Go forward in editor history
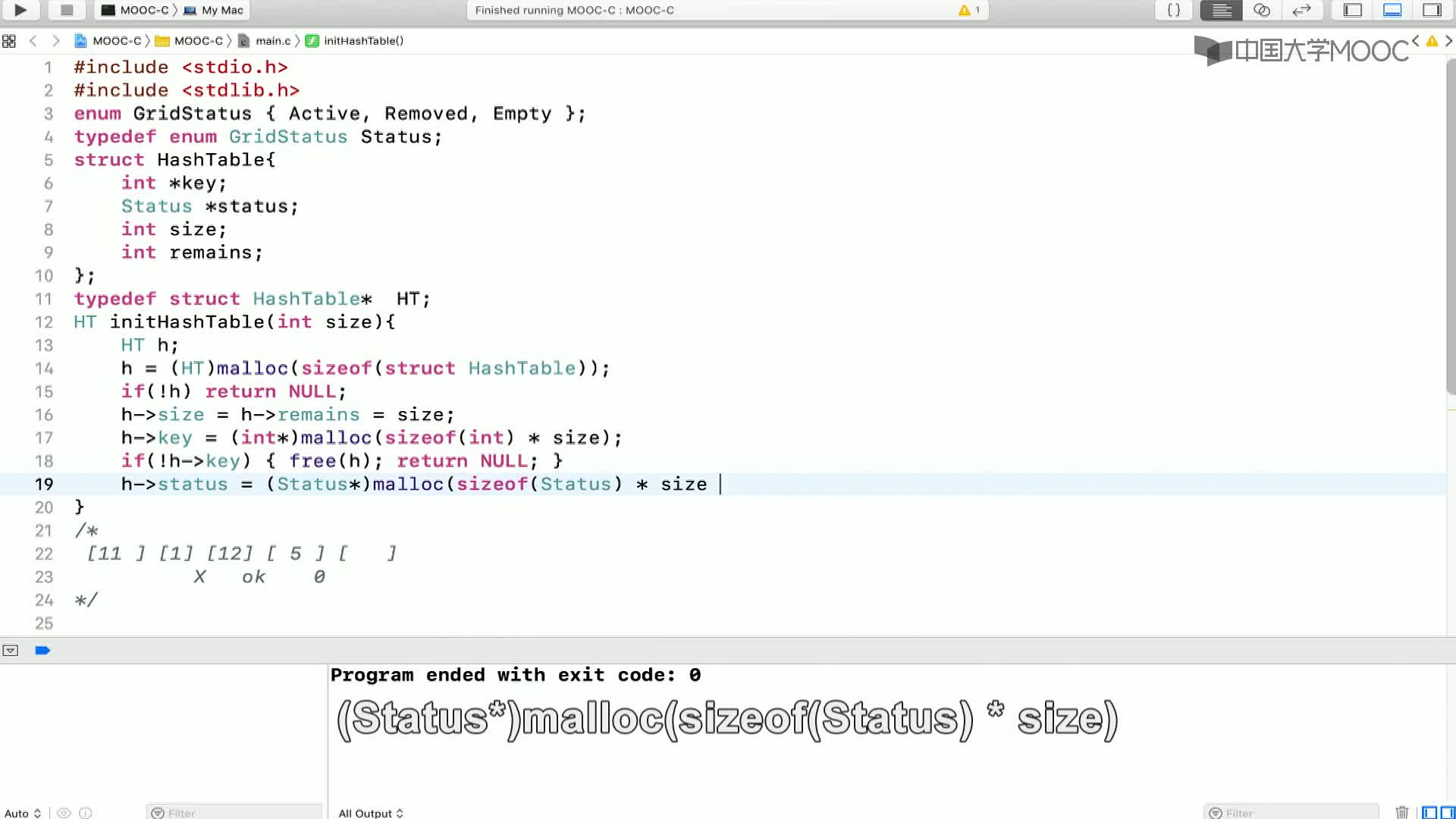The height and width of the screenshot is (819, 1456). (55, 41)
